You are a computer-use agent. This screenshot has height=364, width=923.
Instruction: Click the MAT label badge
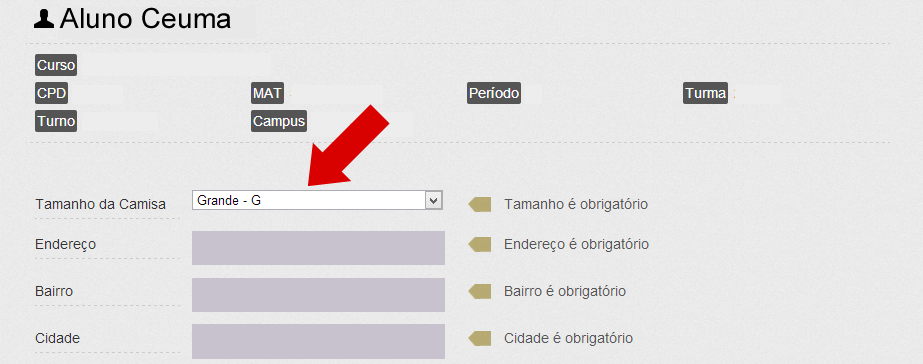[x=268, y=93]
